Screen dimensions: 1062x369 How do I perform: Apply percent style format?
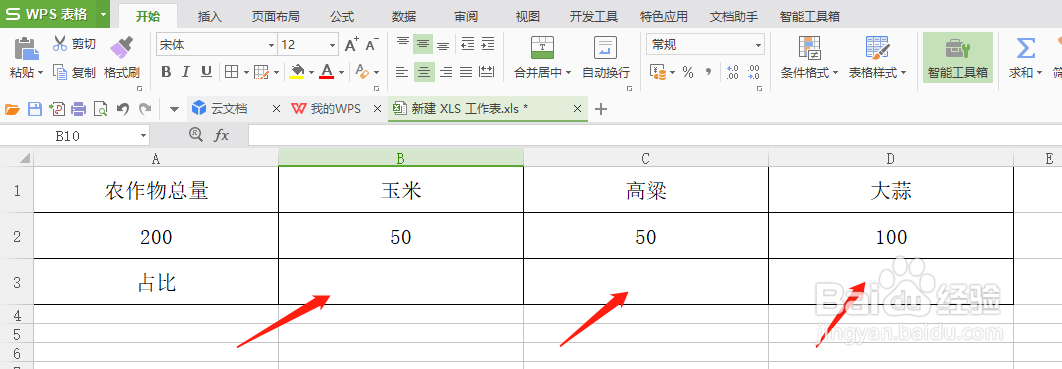click(688, 72)
